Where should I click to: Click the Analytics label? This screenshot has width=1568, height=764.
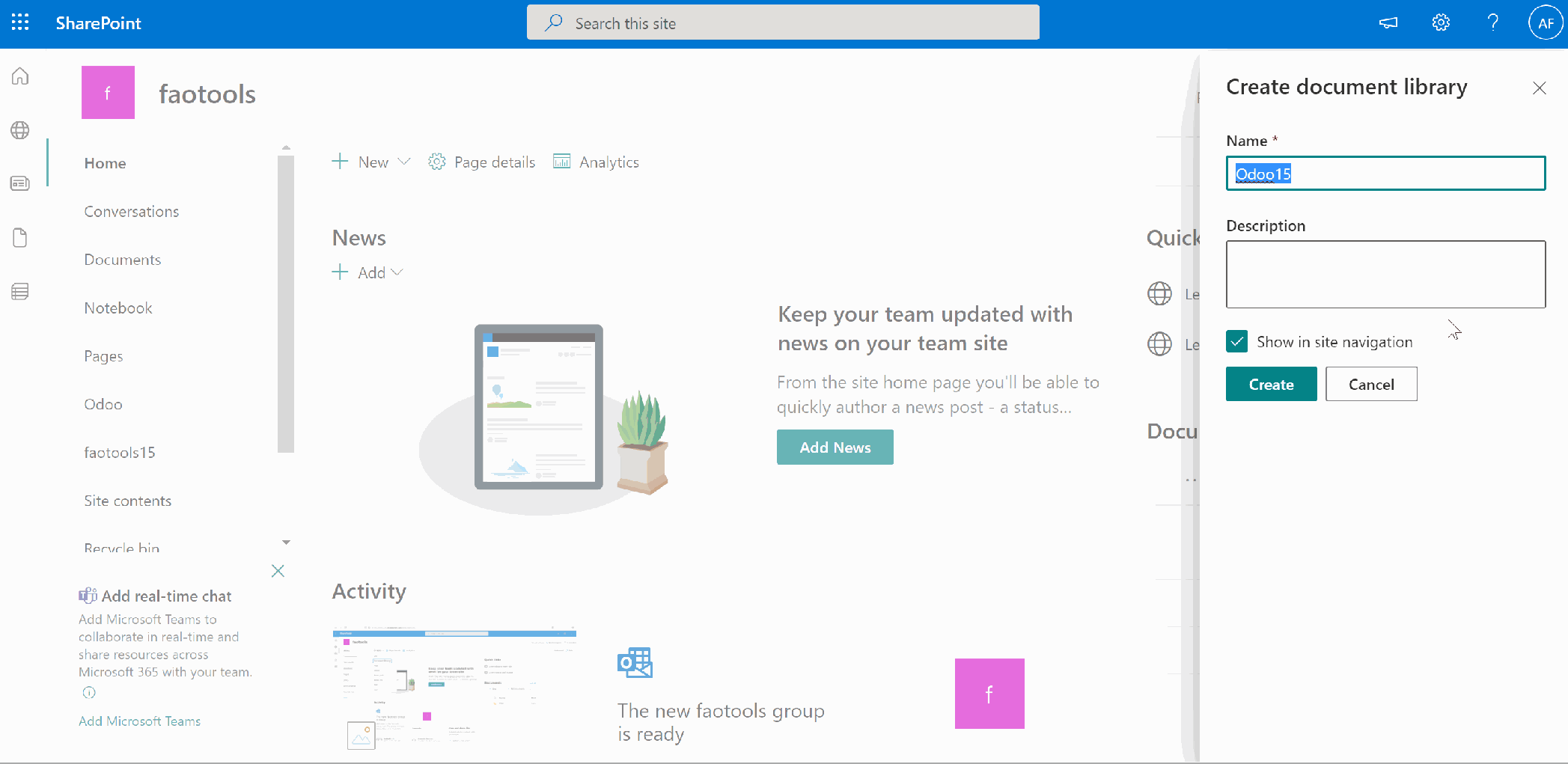609,162
